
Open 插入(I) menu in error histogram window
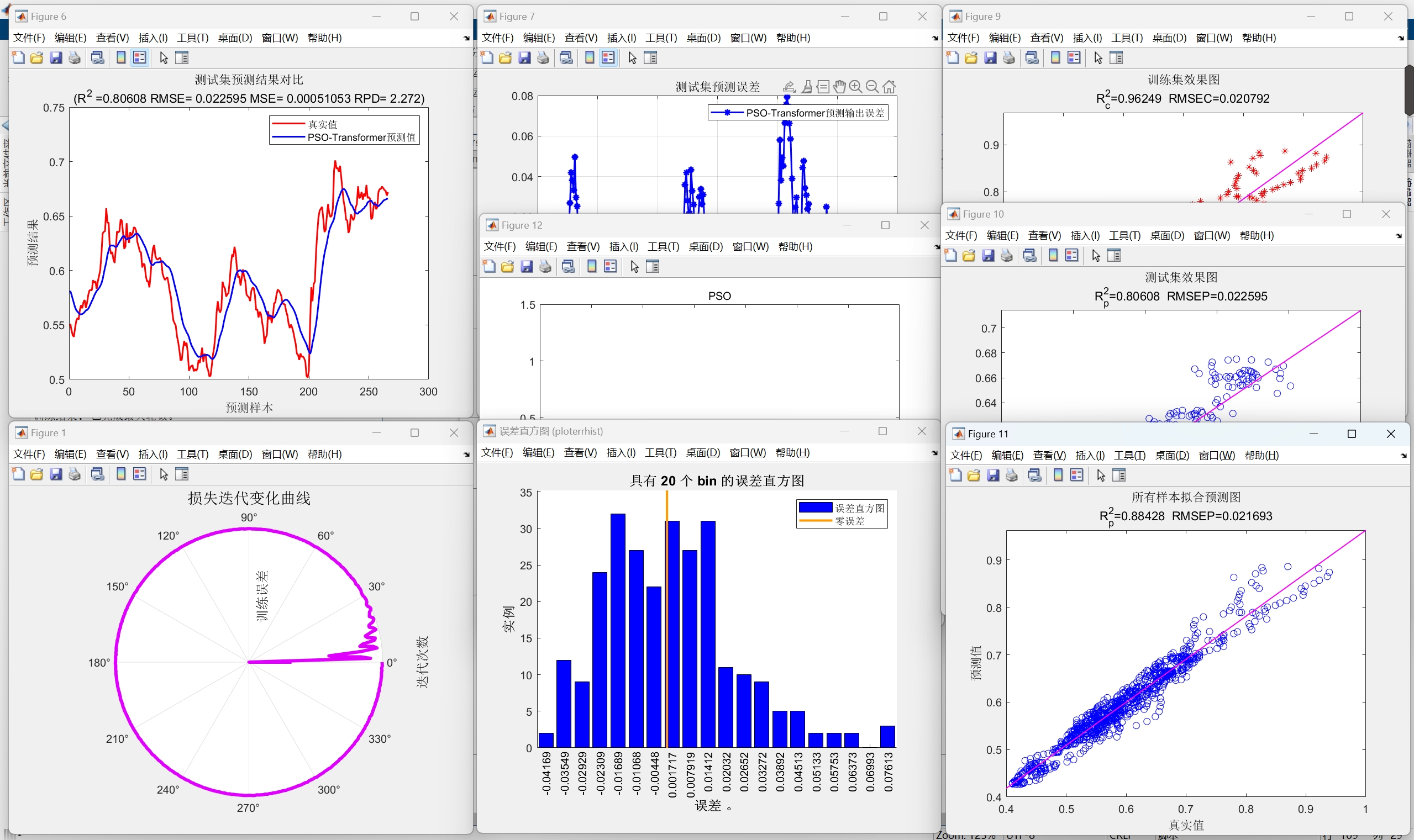[621, 453]
